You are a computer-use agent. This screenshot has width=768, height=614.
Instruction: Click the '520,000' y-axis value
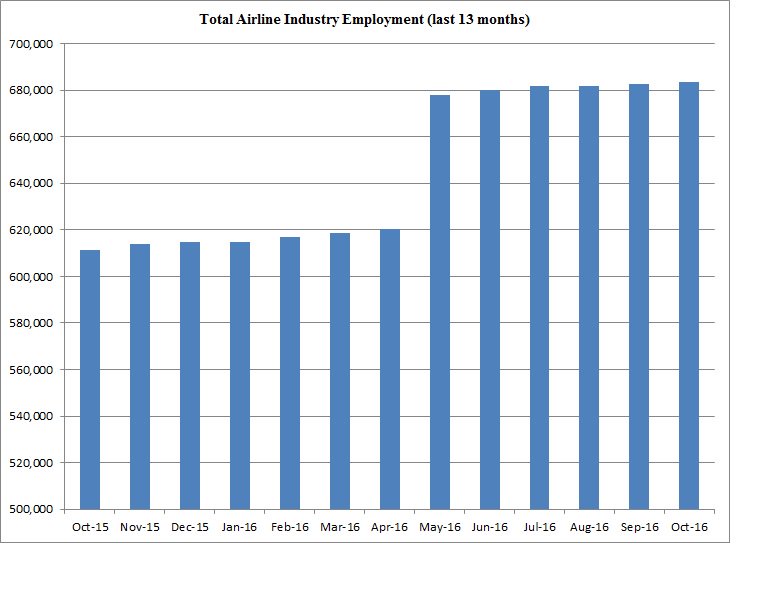31,463
